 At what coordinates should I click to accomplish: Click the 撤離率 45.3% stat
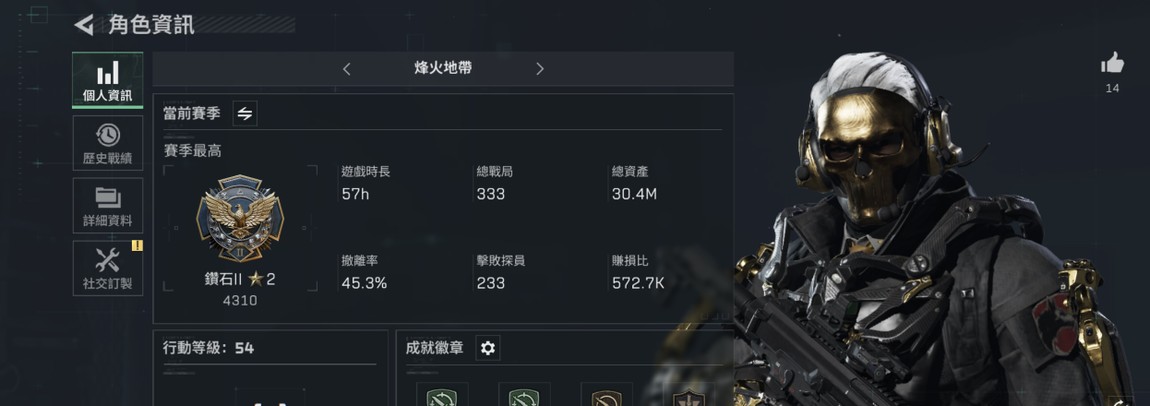click(x=365, y=272)
